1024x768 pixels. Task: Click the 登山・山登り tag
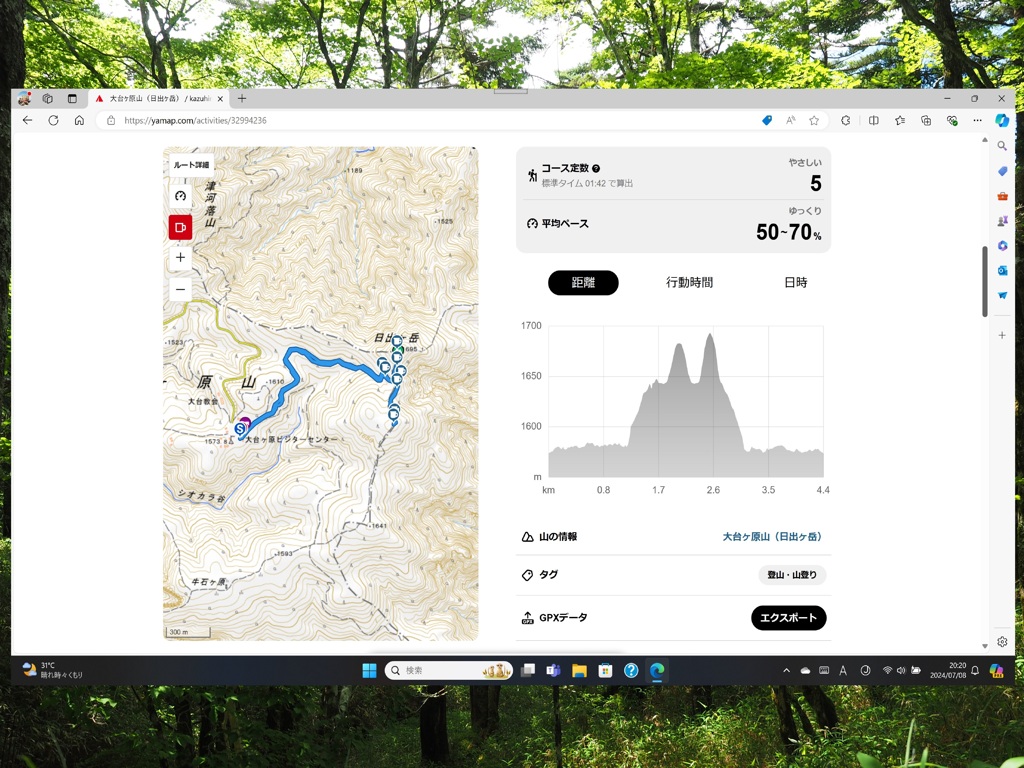click(791, 575)
